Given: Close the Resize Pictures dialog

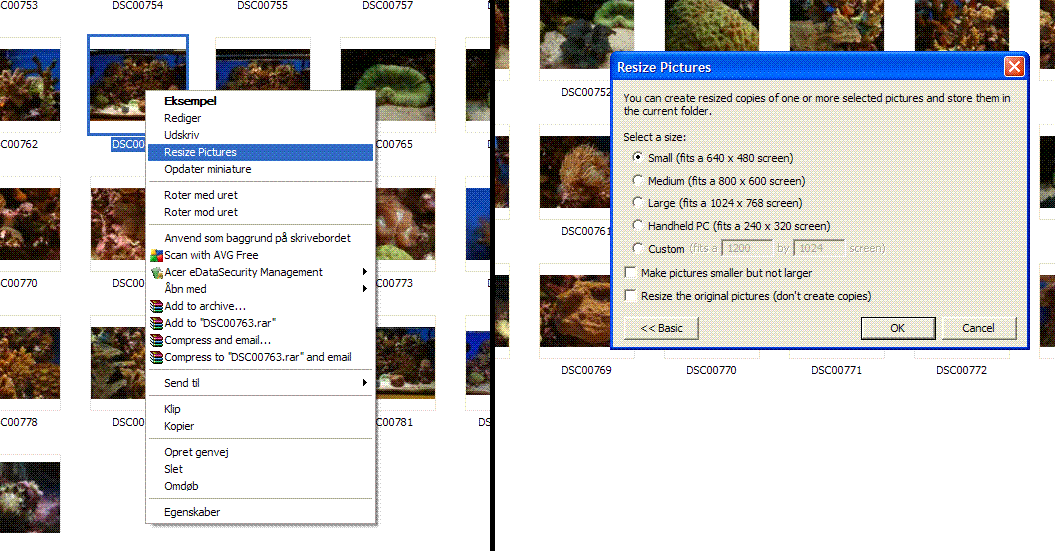Looking at the screenshot, I should [x=1014, y=67].
